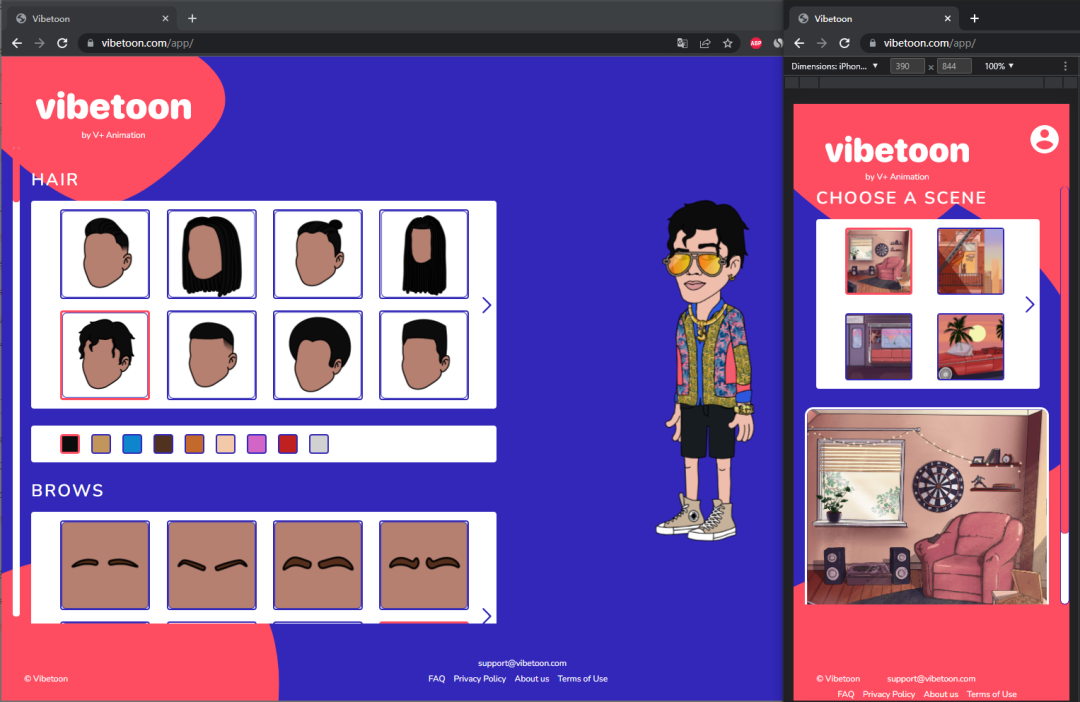This screenshot has height=702, width=1080.
Task: Pick dark brown hair color swatch
Action: click(x=163, y=444)
